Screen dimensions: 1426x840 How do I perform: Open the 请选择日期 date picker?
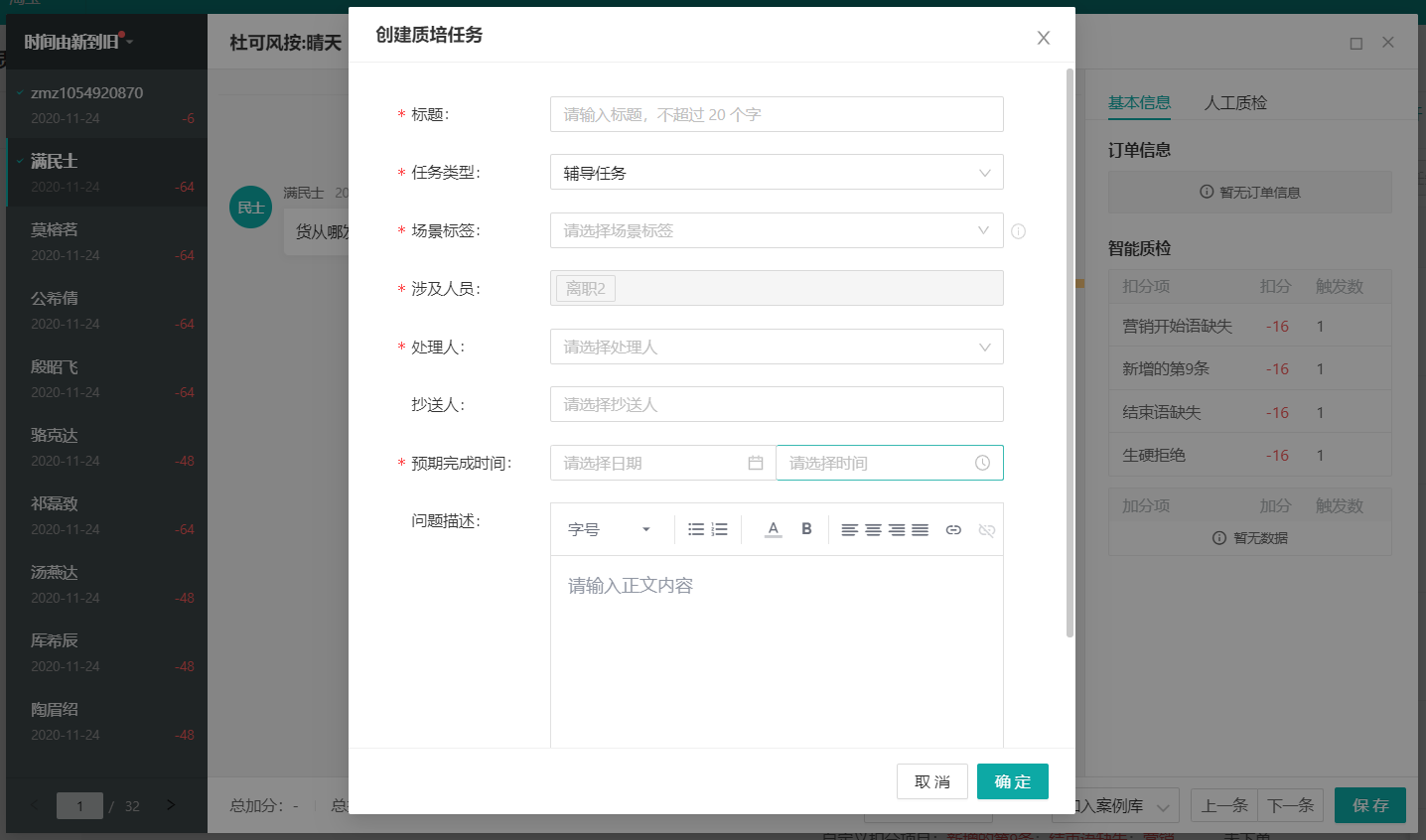click(662, 463)
